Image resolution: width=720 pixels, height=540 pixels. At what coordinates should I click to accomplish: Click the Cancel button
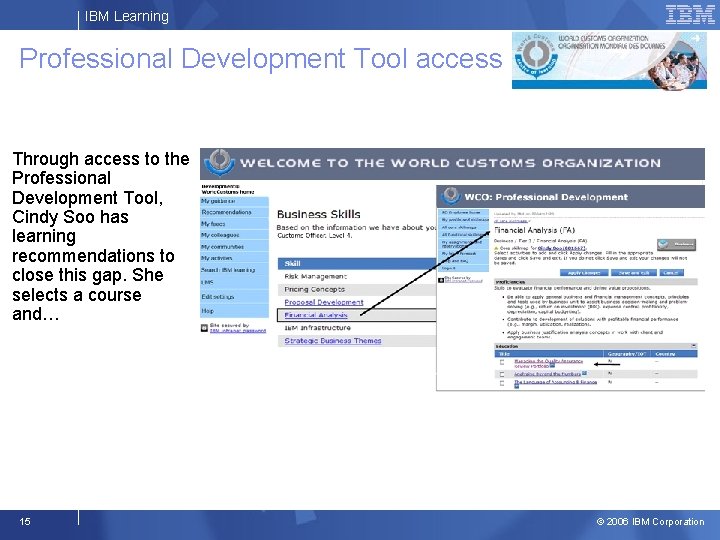point(671,273)
